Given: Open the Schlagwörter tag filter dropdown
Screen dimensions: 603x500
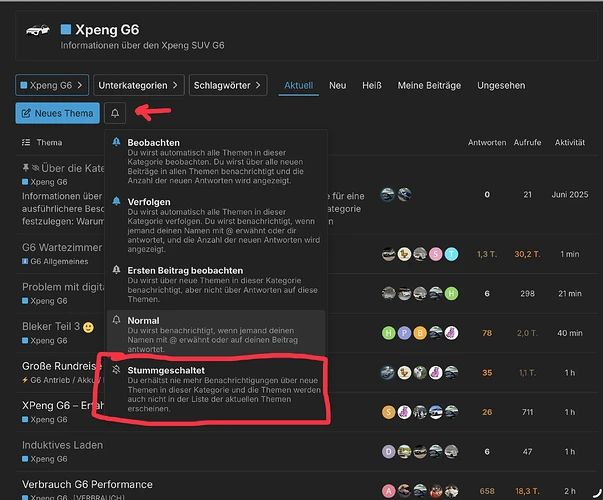Looking at the screenshot, I should [x=228, y=85].
